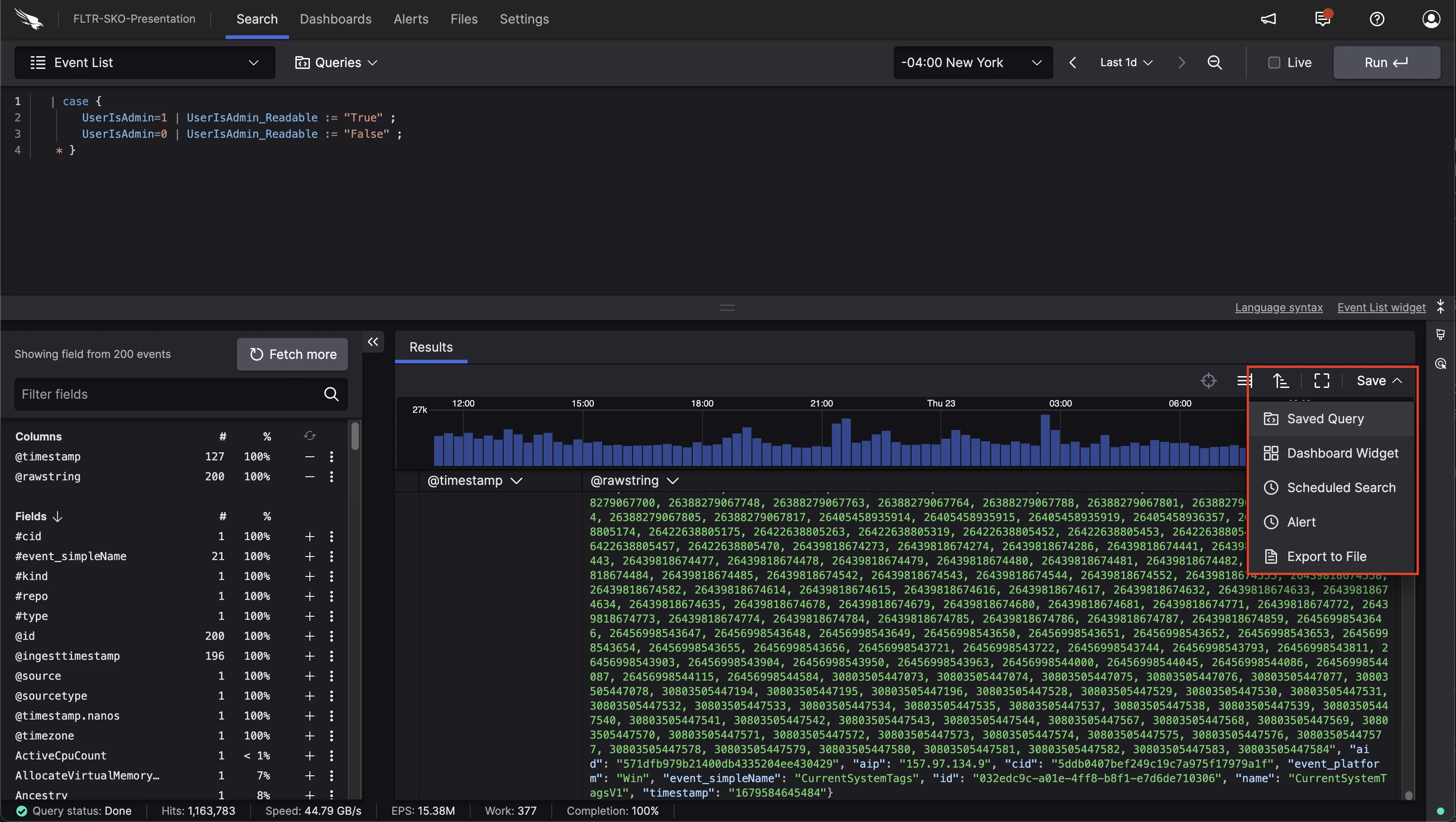The width and height of the screenshot is (1456, 822).
Task: Collapse the fields panel with double chevron
Action: (373, 342)
